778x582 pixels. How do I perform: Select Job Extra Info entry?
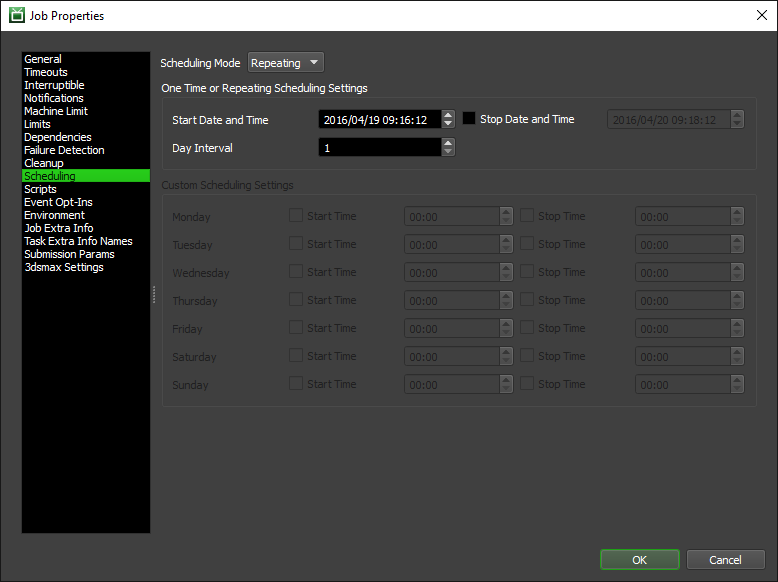[86, 228]
